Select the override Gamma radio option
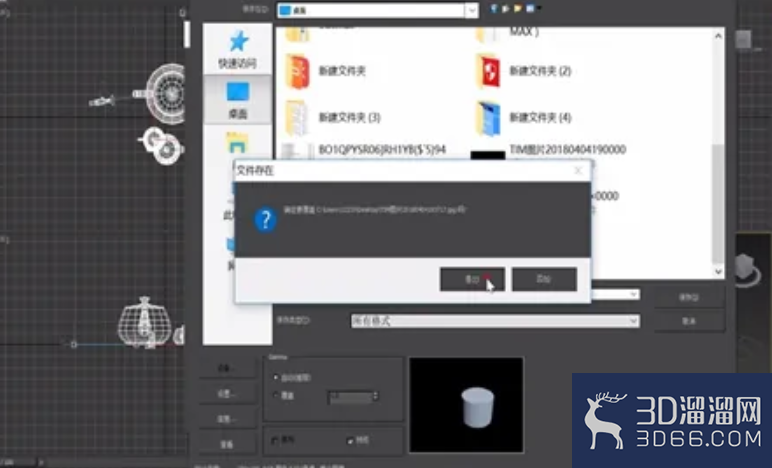Image resolution: width=772 pixels, height=468 pixels. pos(276,395)
